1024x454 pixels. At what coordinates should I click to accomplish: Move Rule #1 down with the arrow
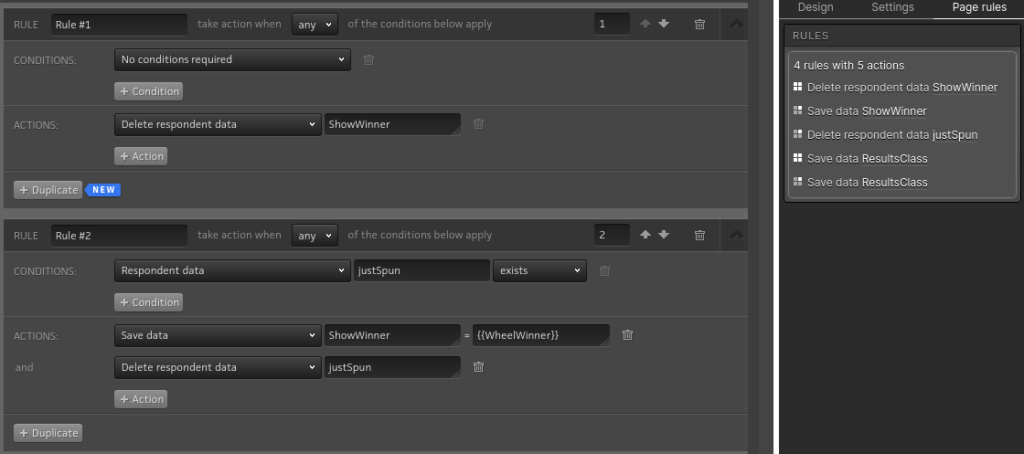tap(664, 24)
